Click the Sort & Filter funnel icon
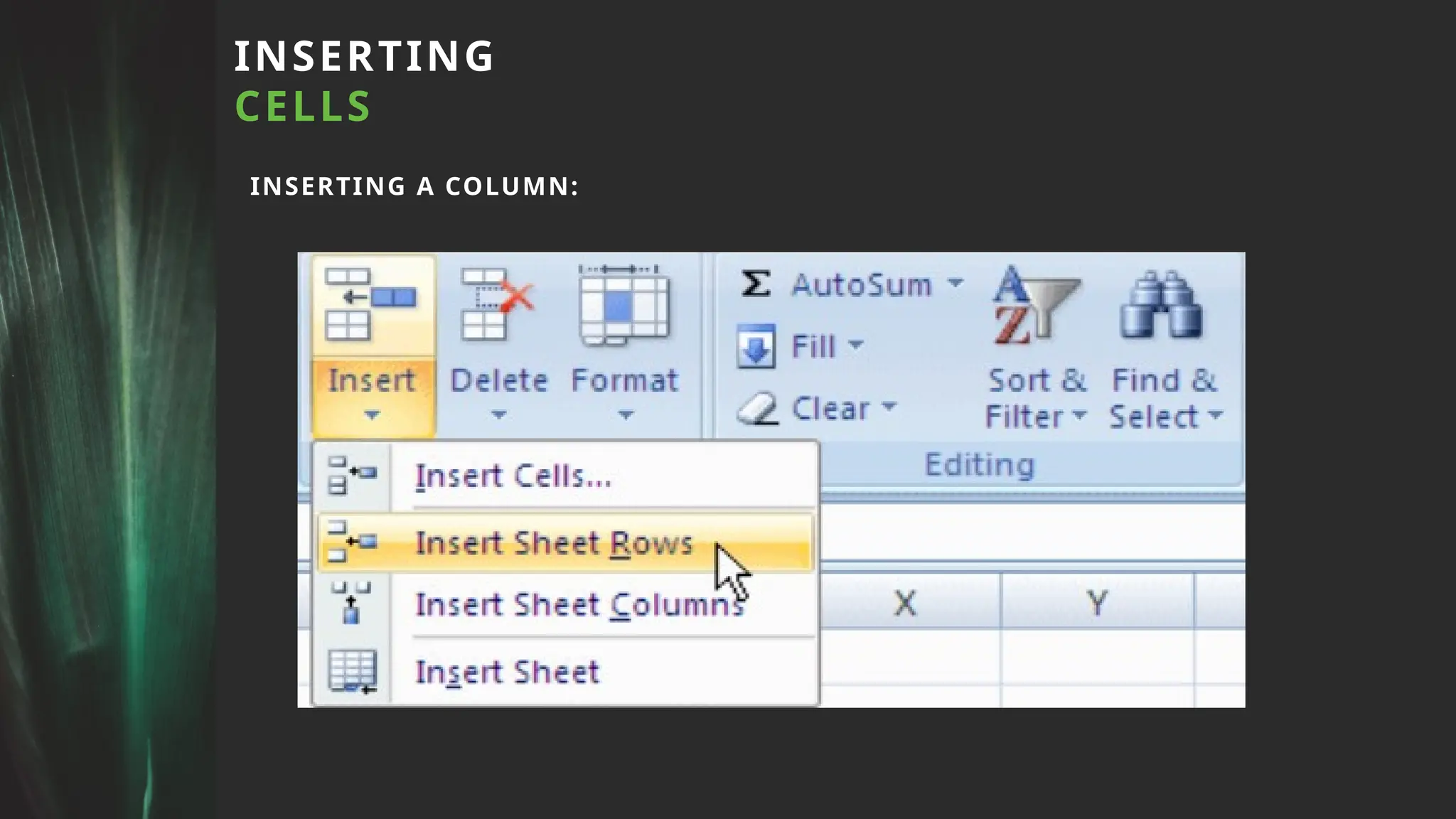 [x=1037, y=306]
